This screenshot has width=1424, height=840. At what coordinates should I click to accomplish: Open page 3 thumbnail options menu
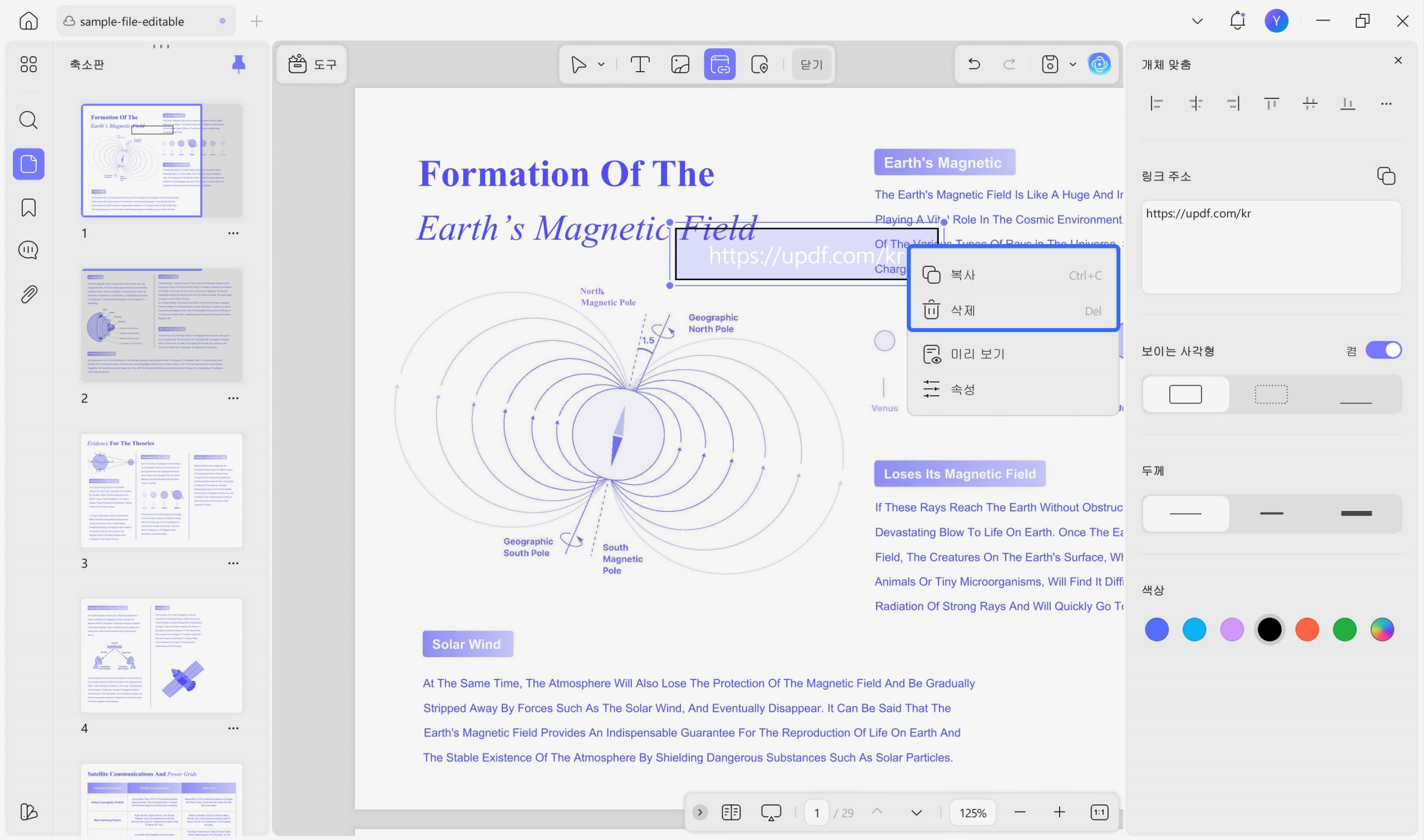click(233, 563)
